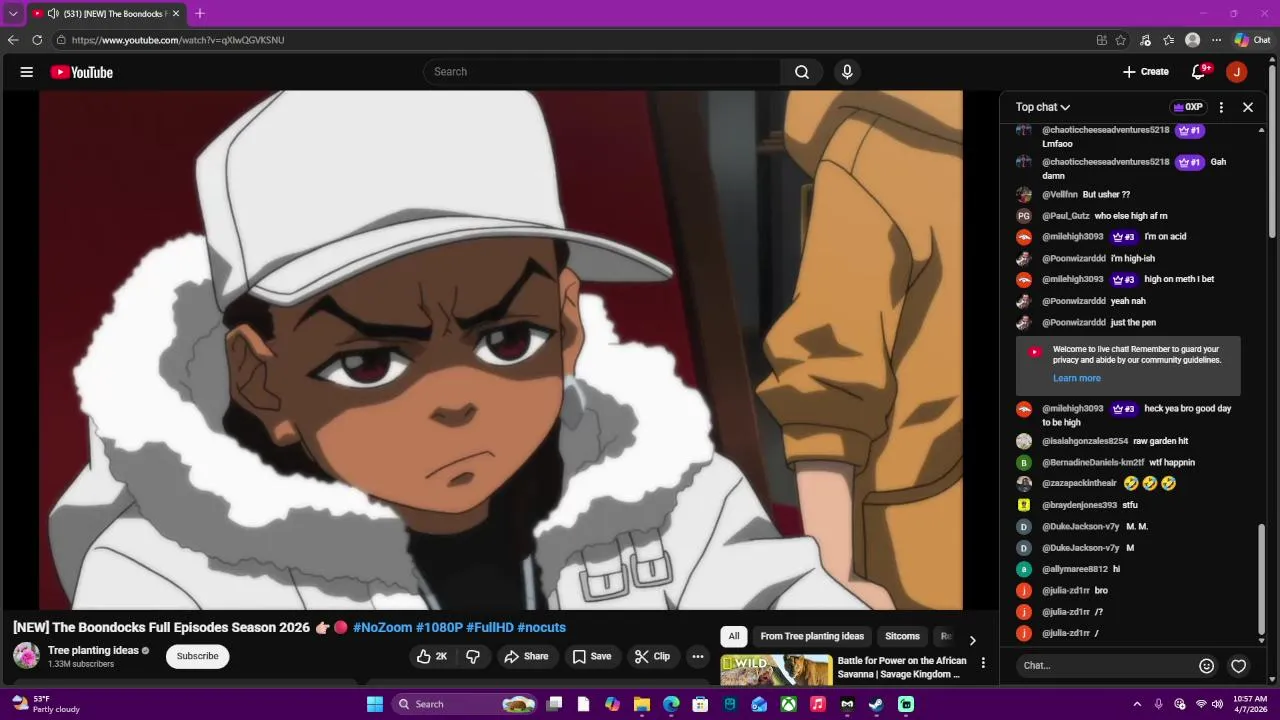Click @Paul_Gutz username in chat
Image resolution: width=1280 pixels, height=720 pixels.
click(x=1066, y=216)
